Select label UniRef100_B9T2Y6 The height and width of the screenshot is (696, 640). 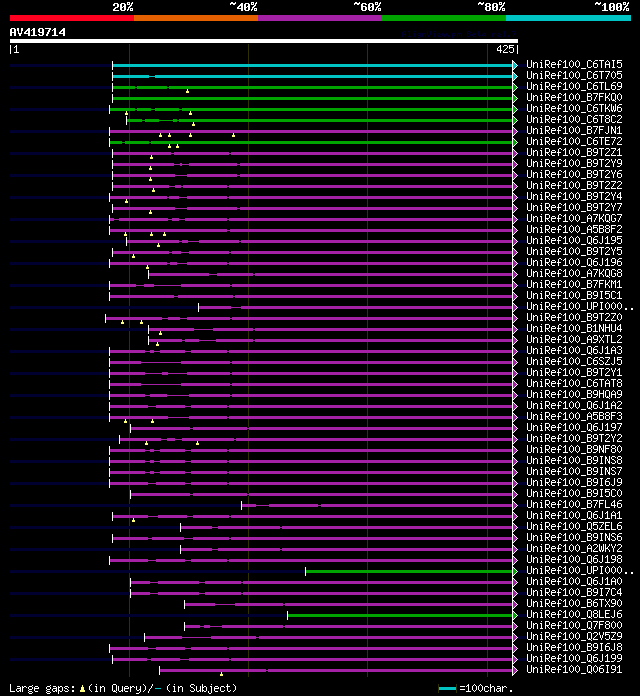coord(574,174)
